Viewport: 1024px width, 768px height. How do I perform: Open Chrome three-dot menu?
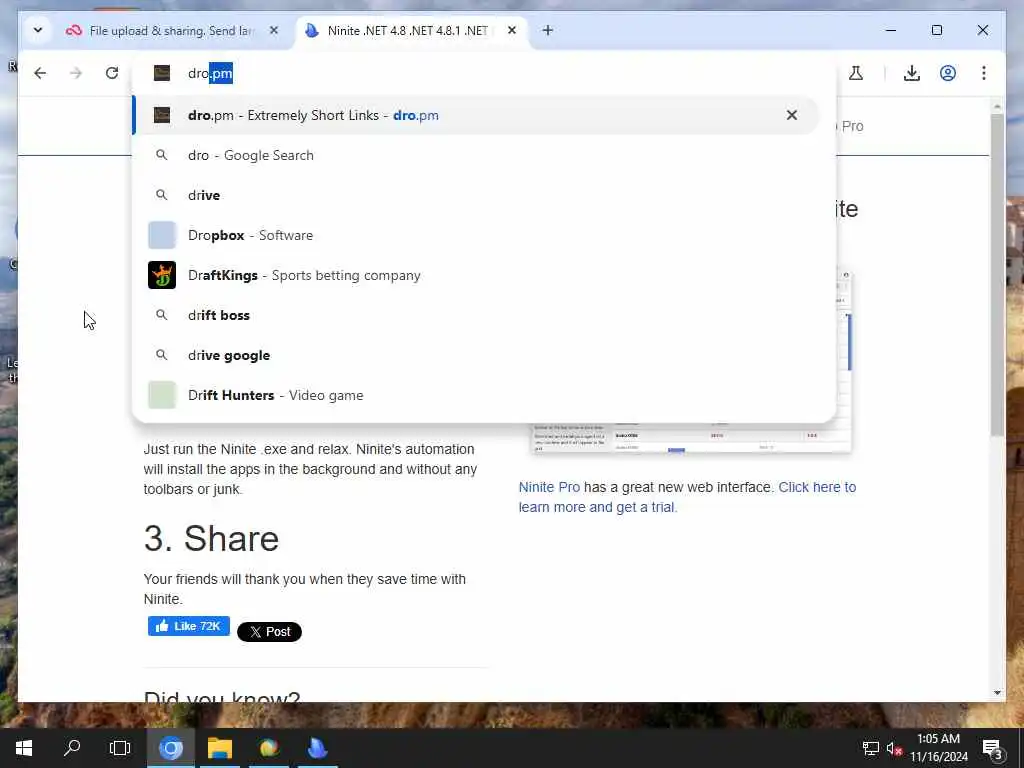coord(984,73)
